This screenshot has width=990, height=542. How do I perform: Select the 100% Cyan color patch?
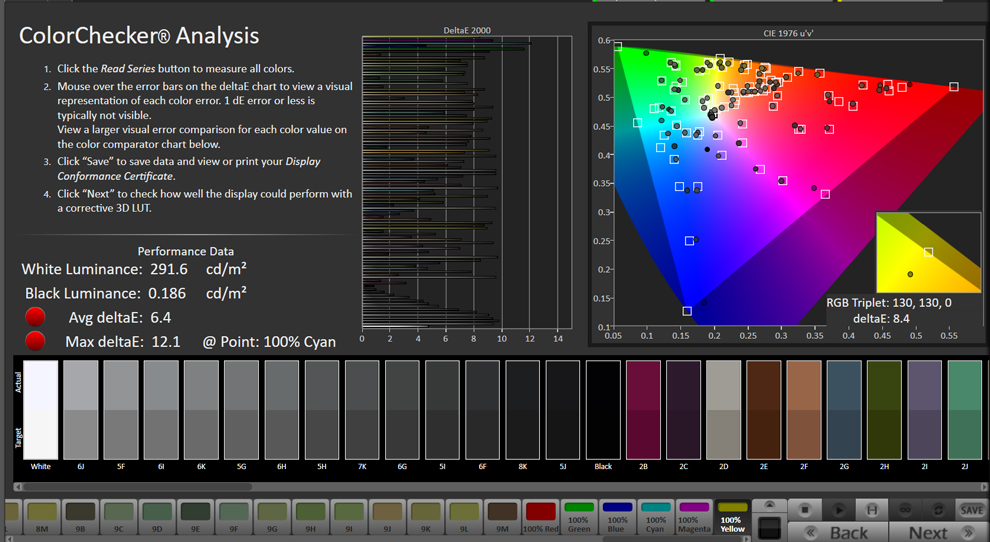coord(655,517)
